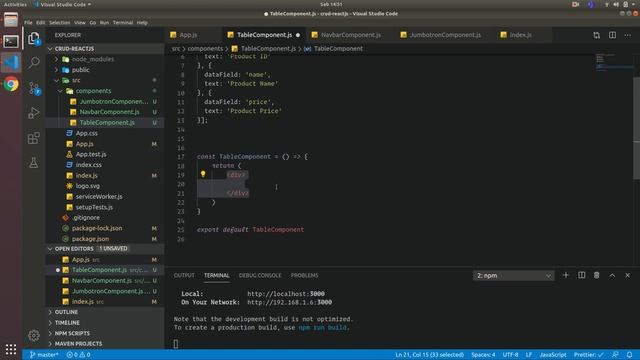This screenshot has width=640, height=360.
Task: Open NavbarComponent.js in explorer tree
Action: point(109,112)
